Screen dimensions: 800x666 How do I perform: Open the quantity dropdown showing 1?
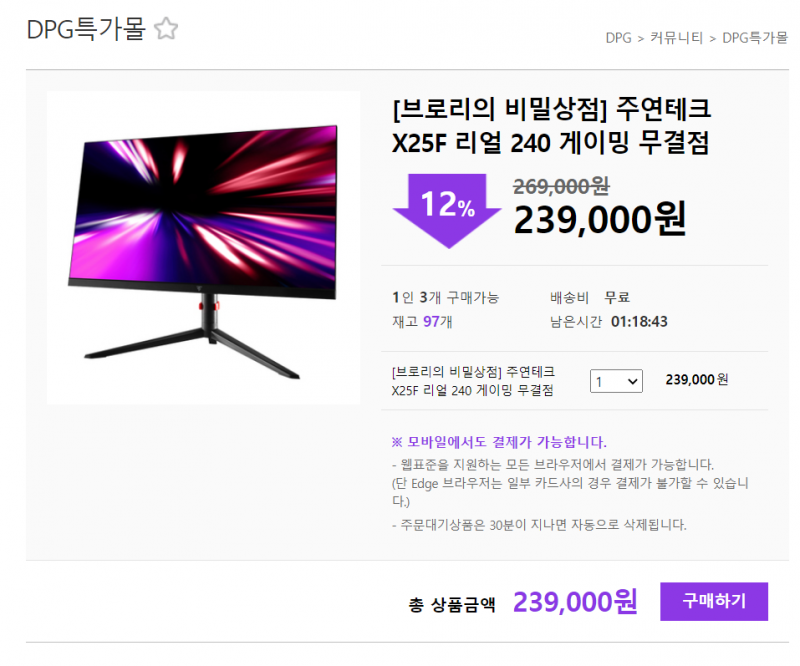(616, 381)
